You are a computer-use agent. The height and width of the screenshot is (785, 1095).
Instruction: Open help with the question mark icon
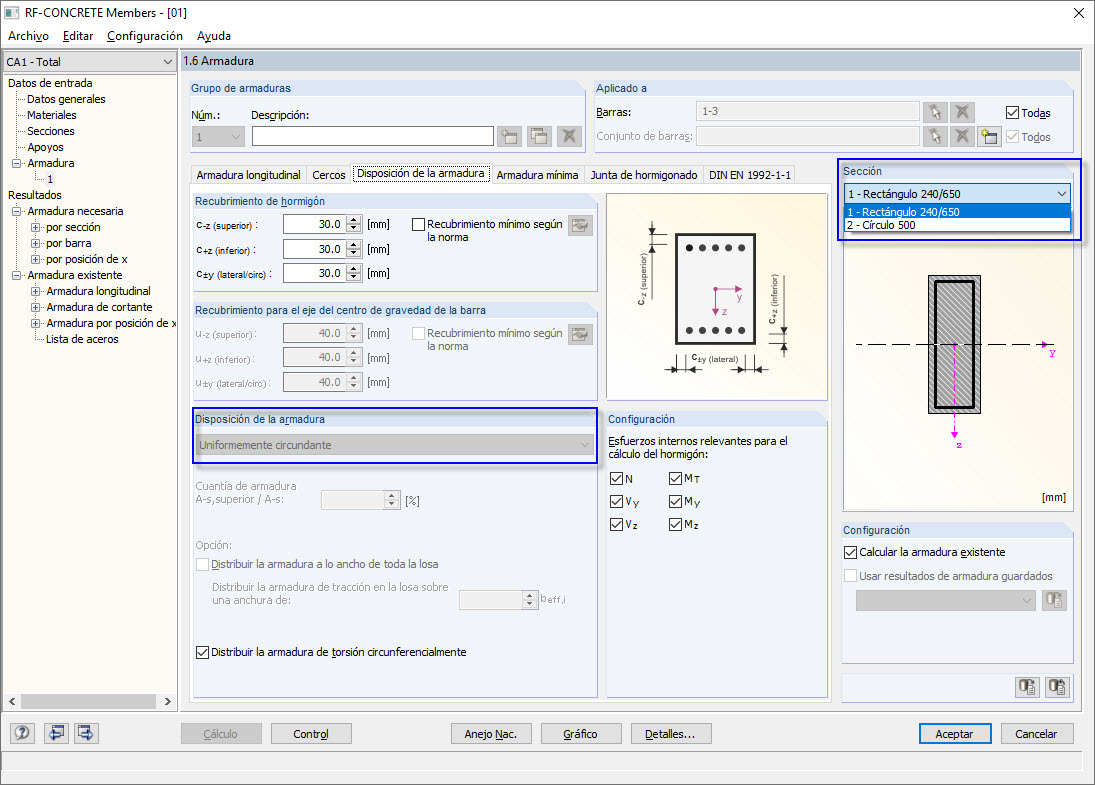click(x=22, y=733)
